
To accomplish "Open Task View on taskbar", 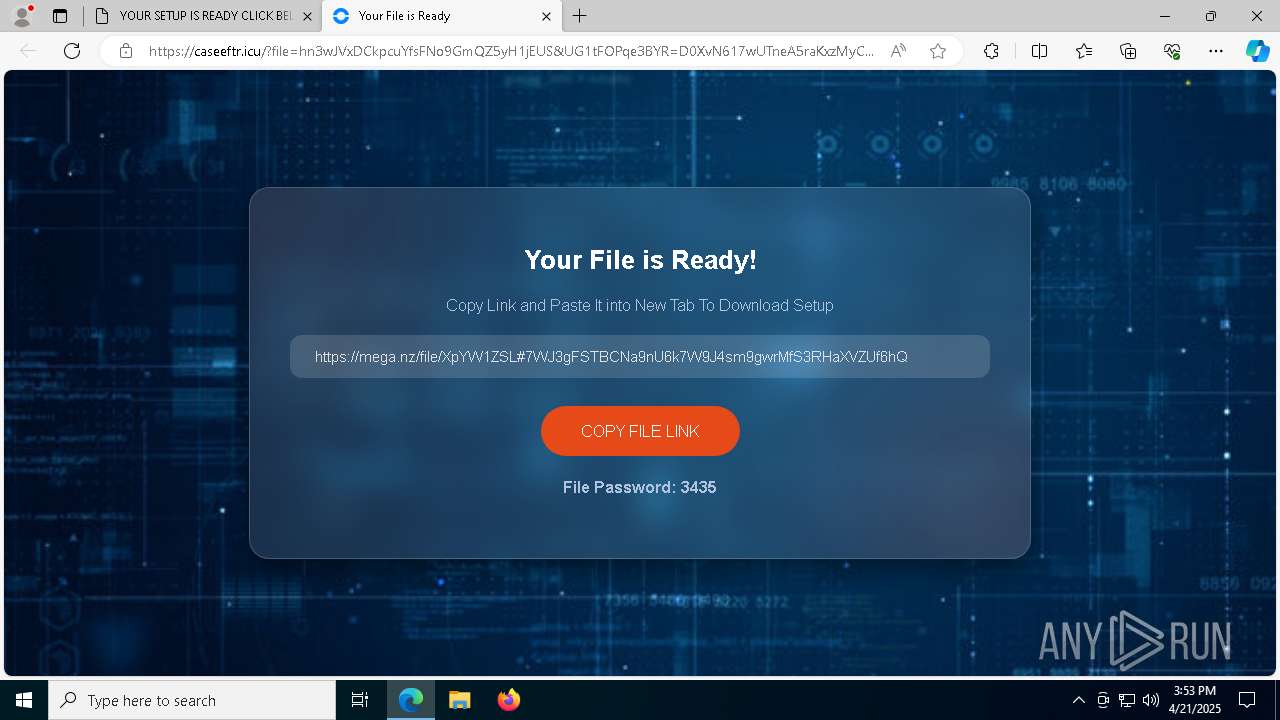I will (x=360, y=700).
